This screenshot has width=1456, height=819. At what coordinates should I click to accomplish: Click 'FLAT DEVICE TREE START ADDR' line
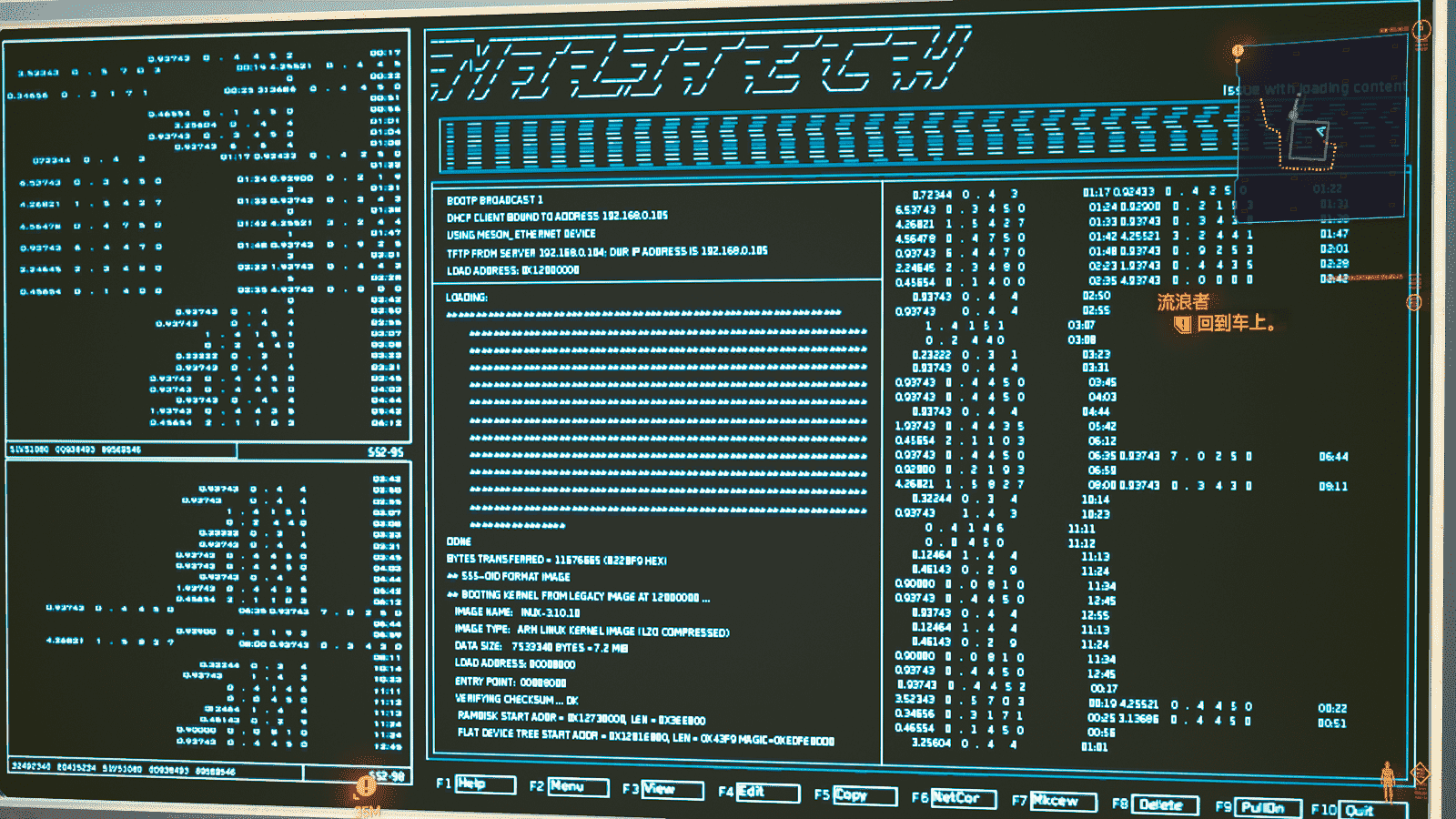click(645, 737)
